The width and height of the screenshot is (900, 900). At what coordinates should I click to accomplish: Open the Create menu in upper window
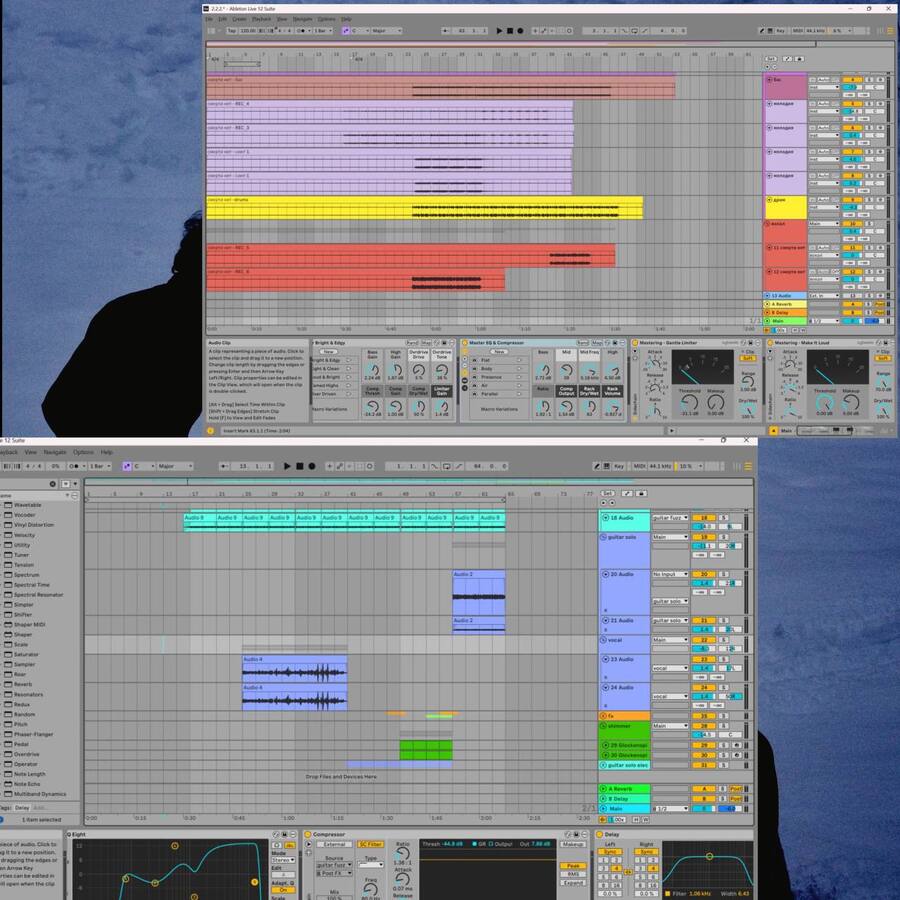(239, 19)
